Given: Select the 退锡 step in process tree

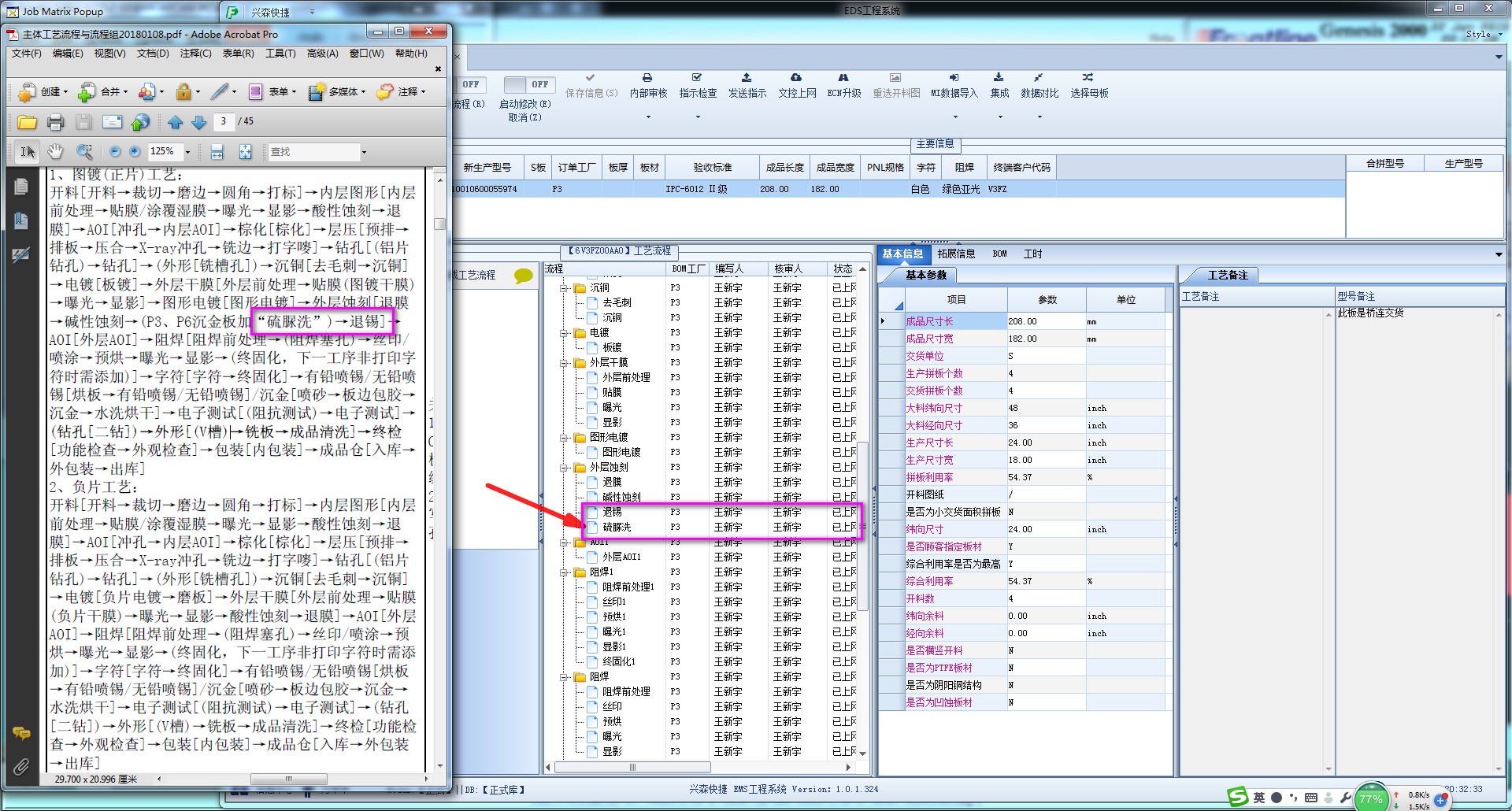Looking at the screenshot, I should tap(612, 513).
